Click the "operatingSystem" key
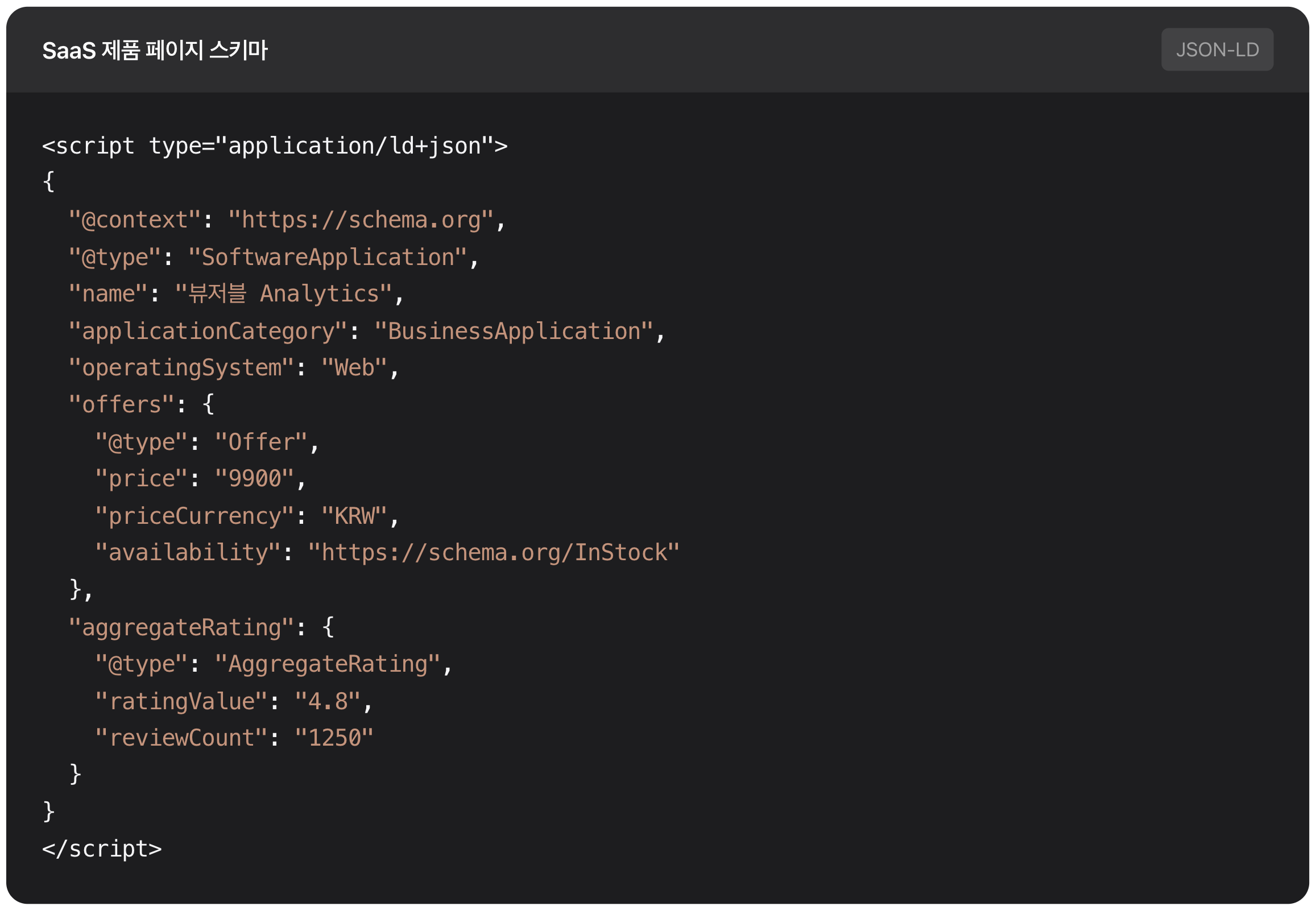 181,368
